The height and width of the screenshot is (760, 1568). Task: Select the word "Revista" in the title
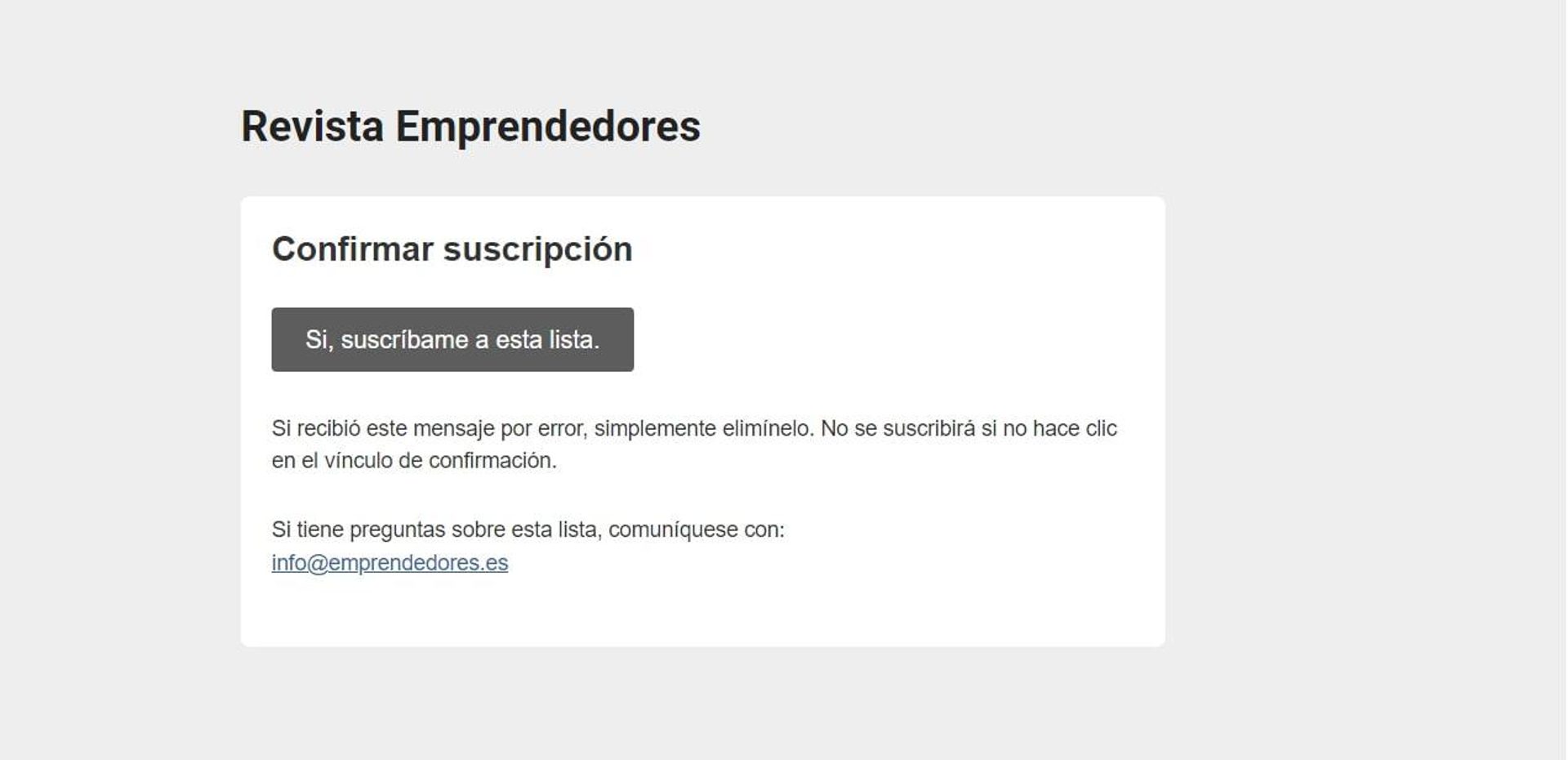(x=313, y=127)
